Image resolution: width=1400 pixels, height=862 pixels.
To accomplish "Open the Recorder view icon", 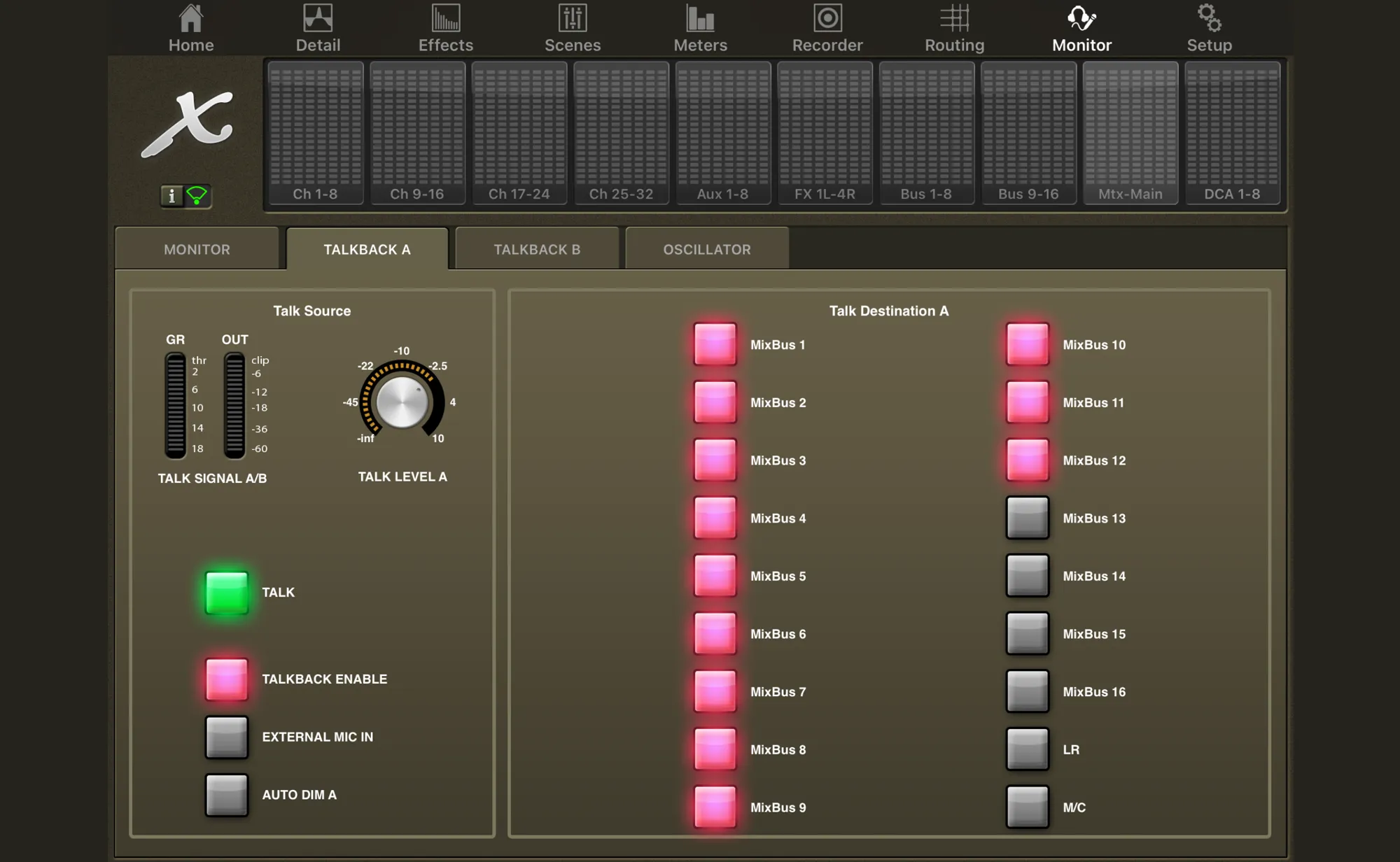I will (827, 19).
